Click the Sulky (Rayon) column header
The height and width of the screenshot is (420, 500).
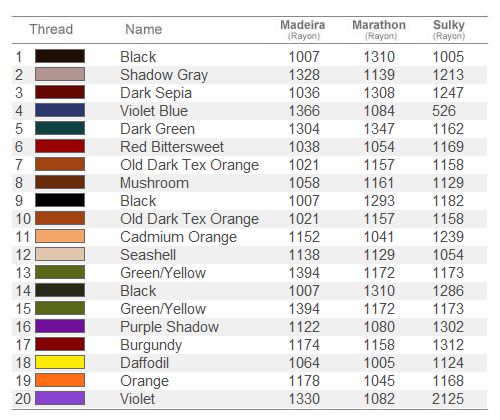(x=449, y=30)
